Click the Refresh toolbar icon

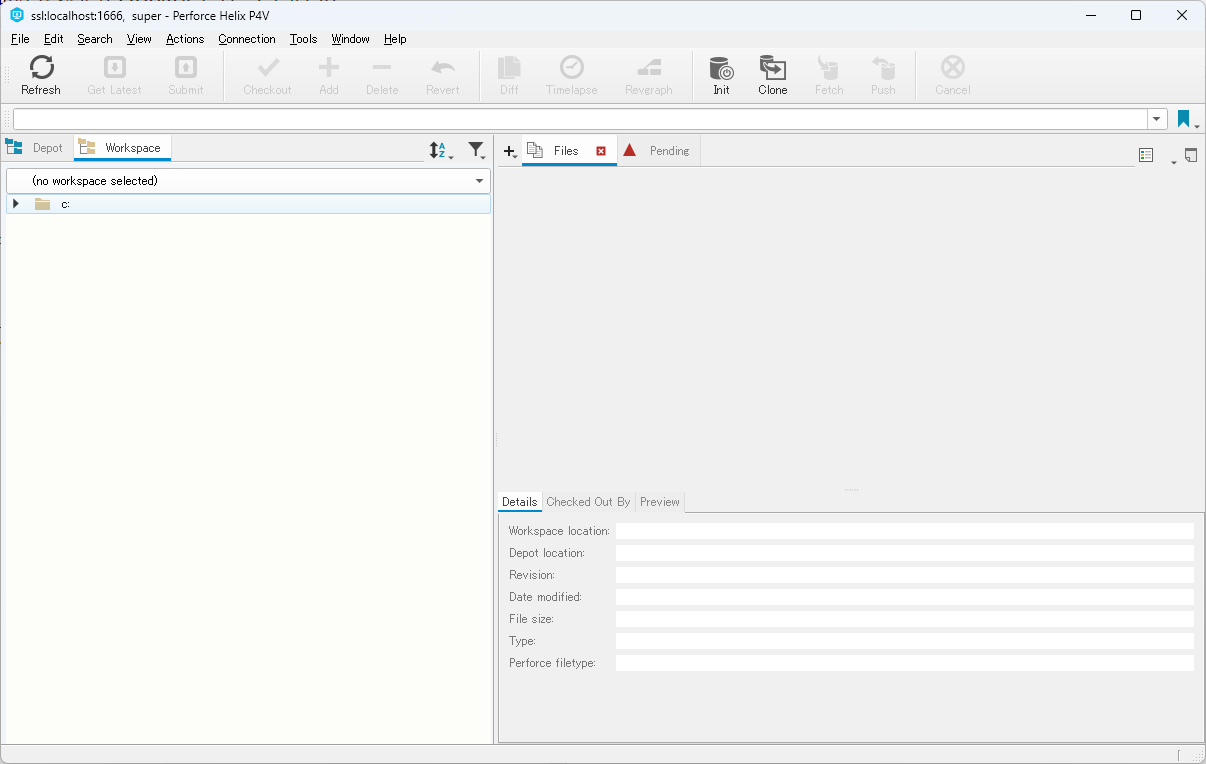[x=41, y=67]
